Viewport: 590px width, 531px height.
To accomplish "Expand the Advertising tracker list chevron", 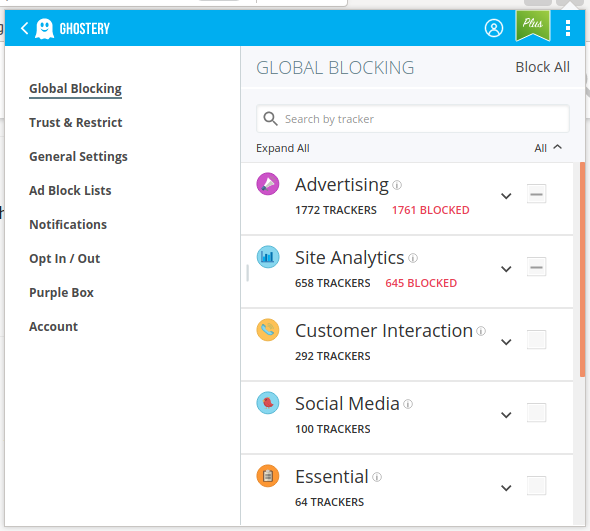I will [x=506, y=196].
